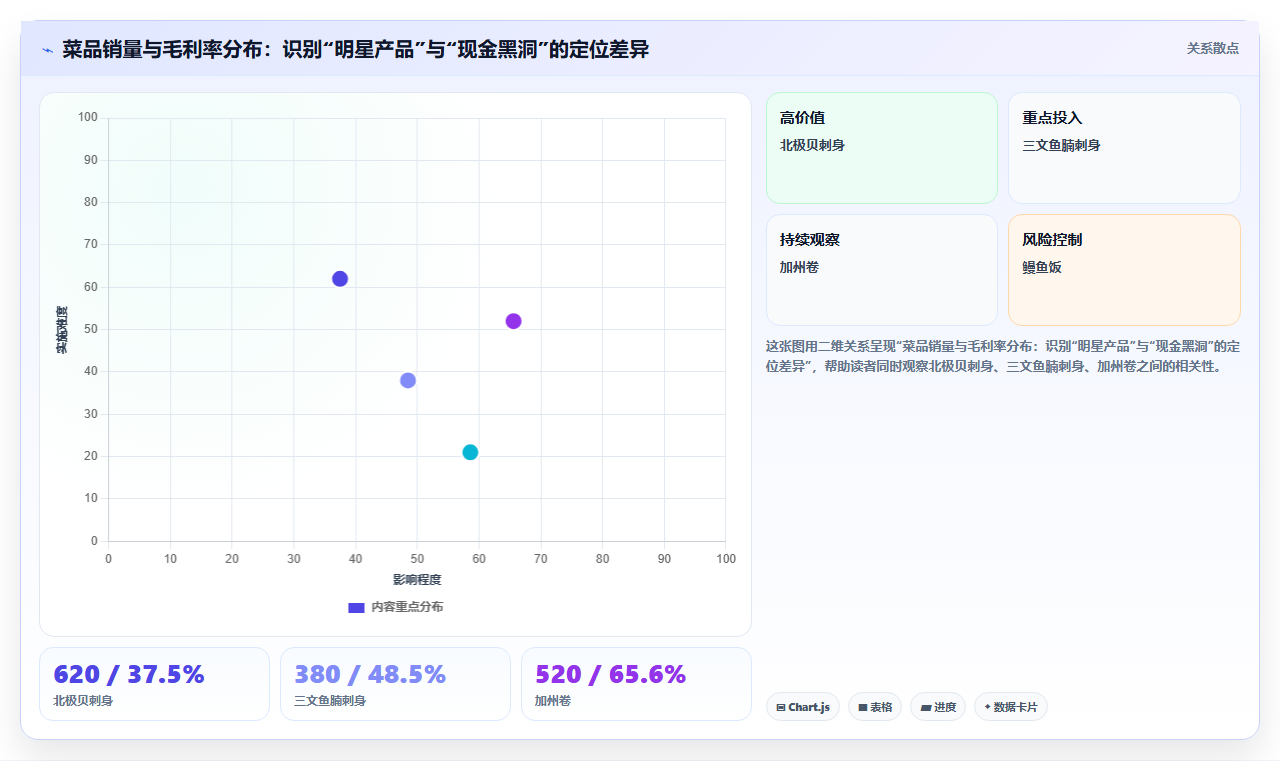The width and height of the screenshot is (1280, 761).
Task: Click 北极贝刺身 label under 620 stat
Action: tap(83, 701)
